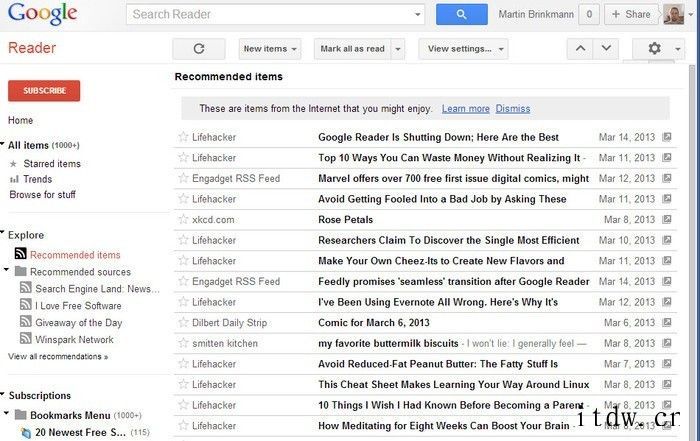This screenshot has width=700, height=441.
Task: Open the New items dropdown
Action: [x=270, y=49]
